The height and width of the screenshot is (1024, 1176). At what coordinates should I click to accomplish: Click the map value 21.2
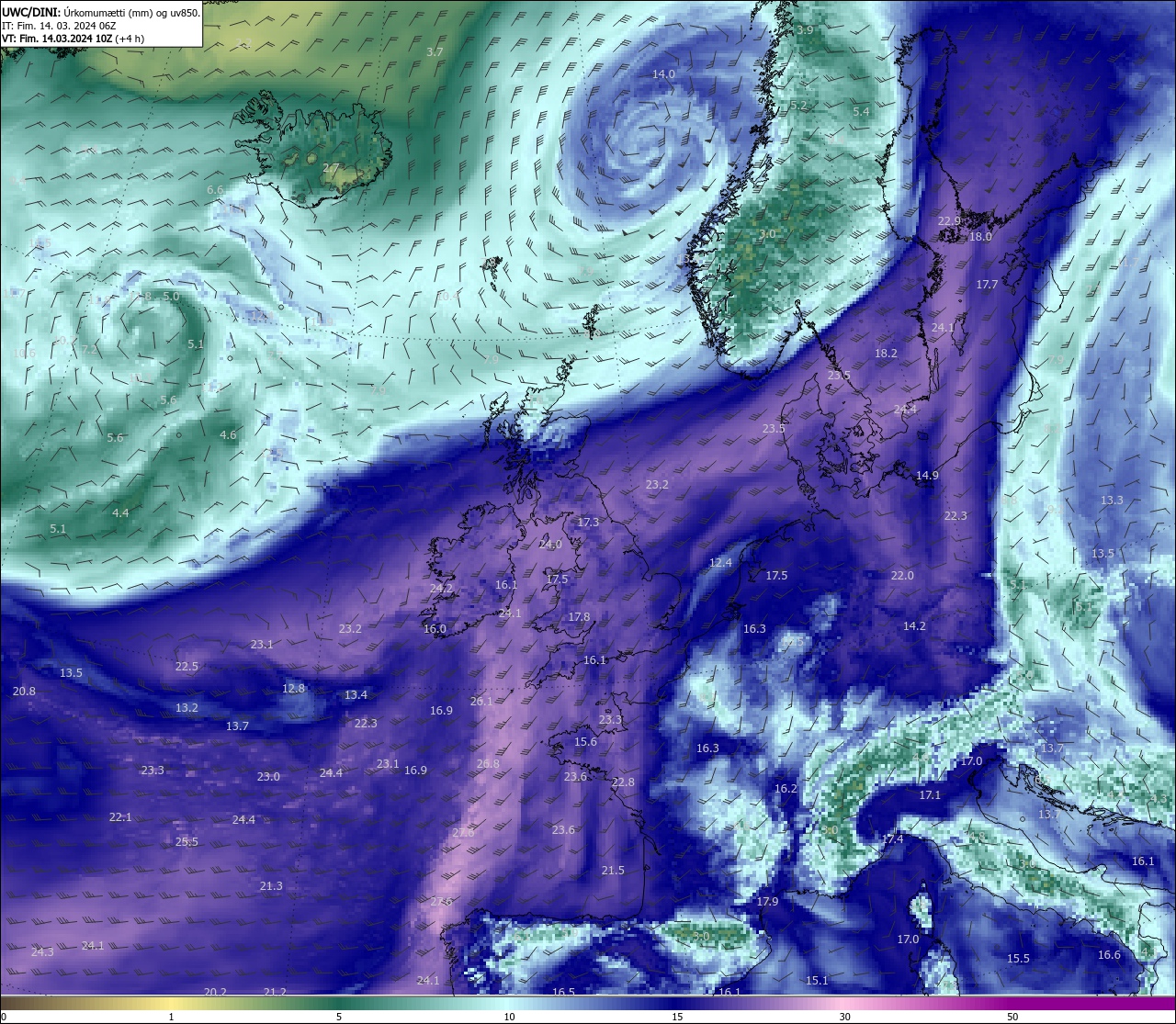coord(275,992)
